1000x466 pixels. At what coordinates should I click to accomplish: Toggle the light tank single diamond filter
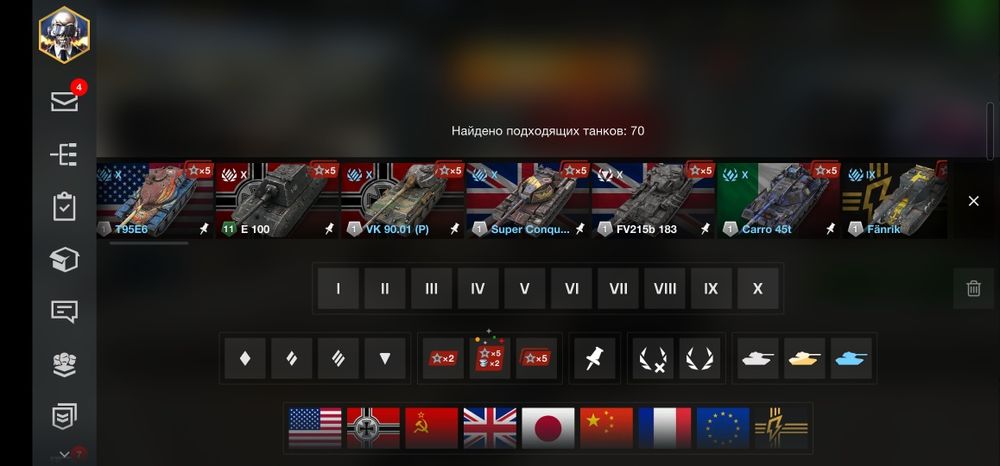click(x=245, y=358)
